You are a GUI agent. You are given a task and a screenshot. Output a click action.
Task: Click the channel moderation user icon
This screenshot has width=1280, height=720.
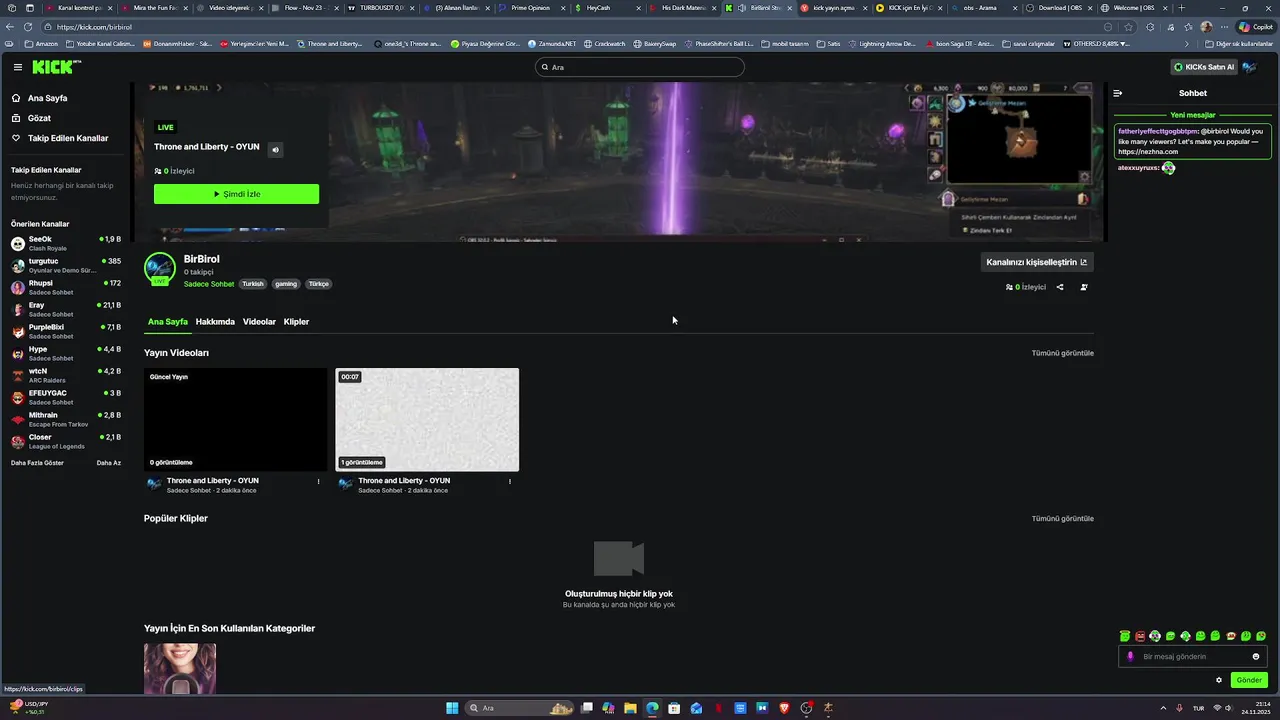pyautogui.click(x=1084, y=287)
